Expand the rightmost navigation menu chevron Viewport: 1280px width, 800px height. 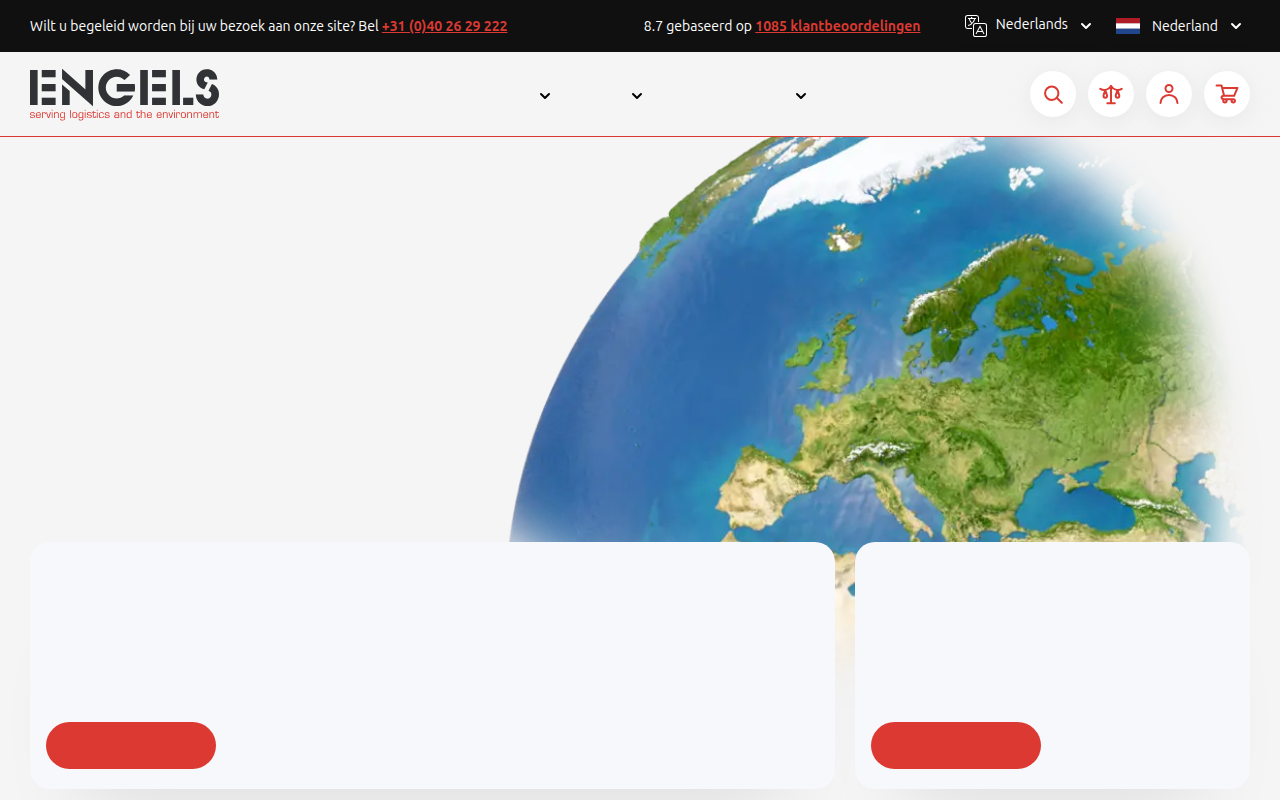[801, 96]
